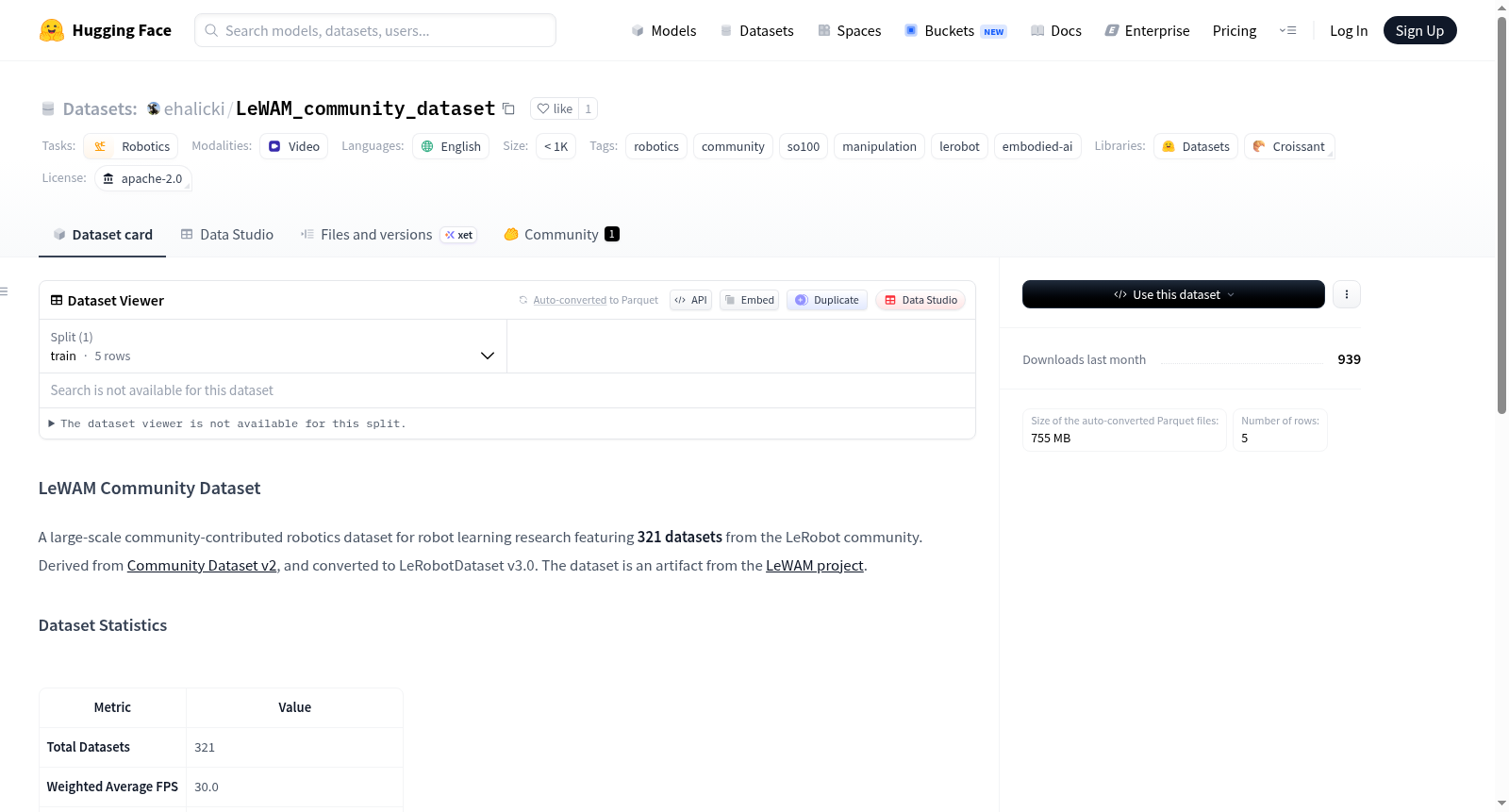Click the robotics tag
The image size is (1509, 812).
tap(656, 146)
